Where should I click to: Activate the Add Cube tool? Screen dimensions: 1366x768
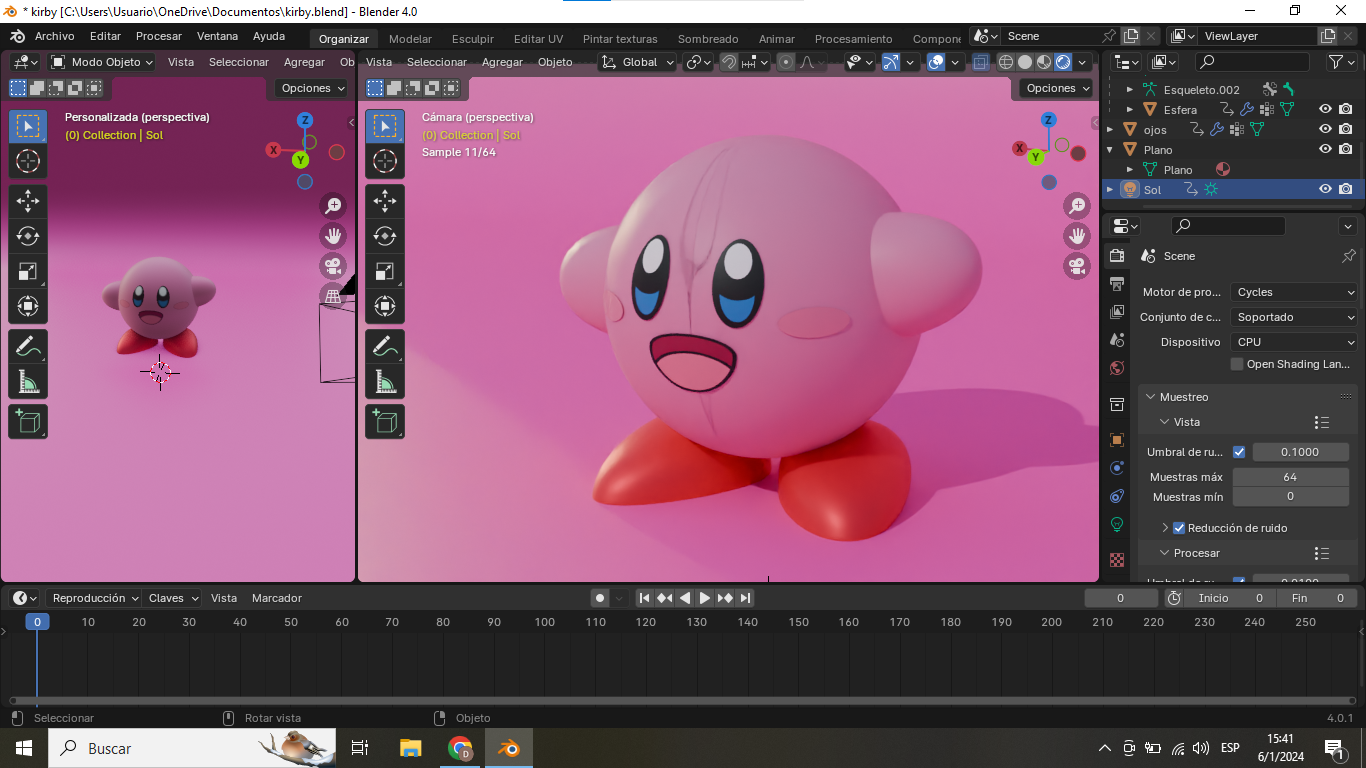tap(28, 421)
